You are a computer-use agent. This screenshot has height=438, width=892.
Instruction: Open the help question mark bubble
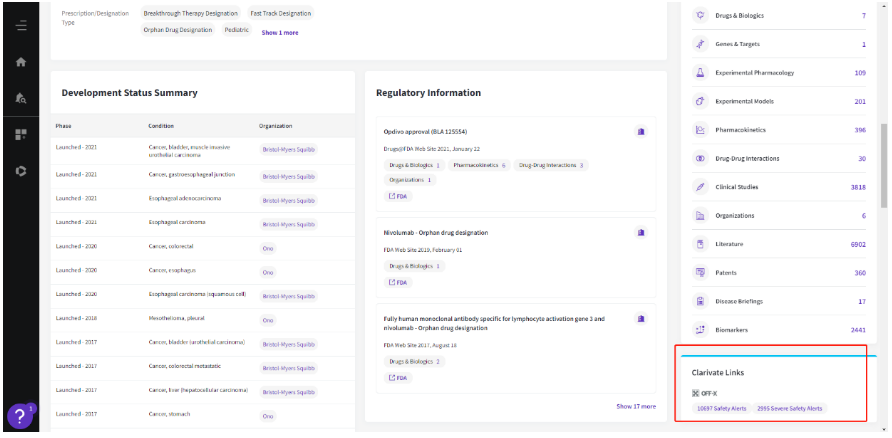(20, 417)
